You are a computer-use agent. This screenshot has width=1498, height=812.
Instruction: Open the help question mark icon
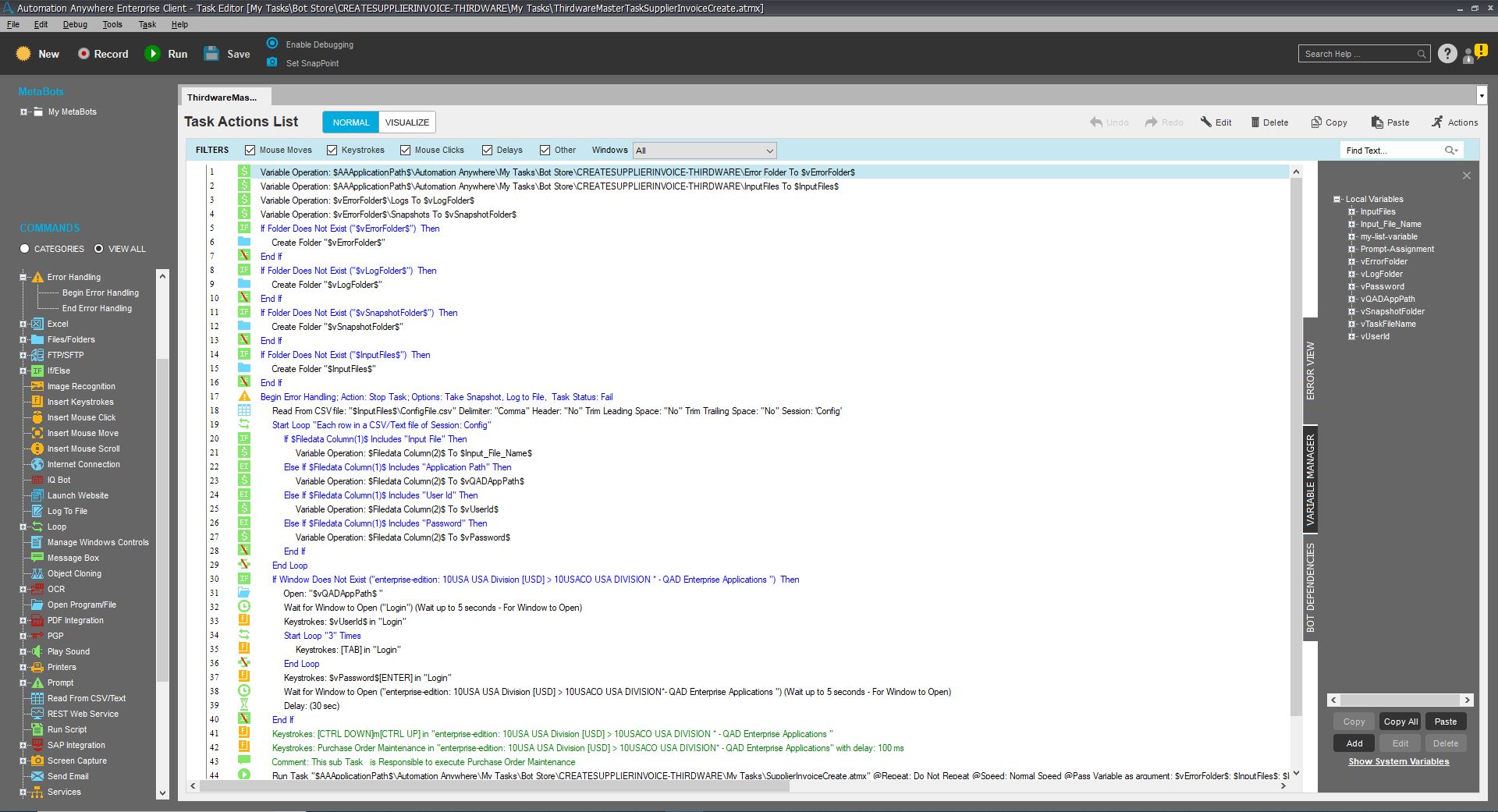pyautogui.click(x=1447, y=54)
